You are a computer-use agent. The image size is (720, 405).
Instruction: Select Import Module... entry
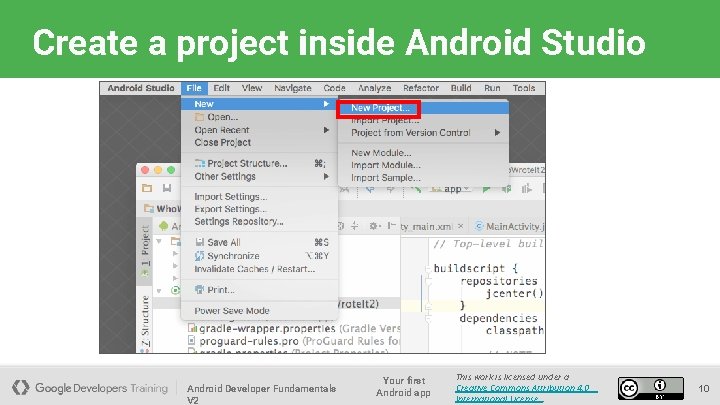386,165
